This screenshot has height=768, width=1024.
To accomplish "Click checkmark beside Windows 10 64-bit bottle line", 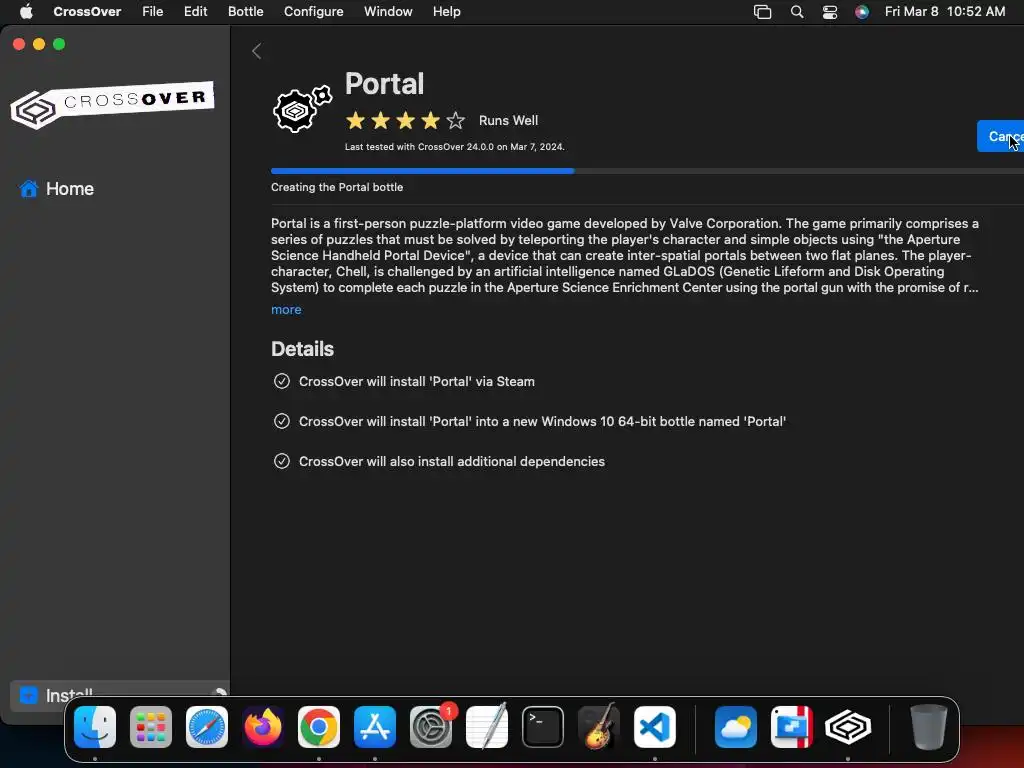I will (x=281, y=421).
